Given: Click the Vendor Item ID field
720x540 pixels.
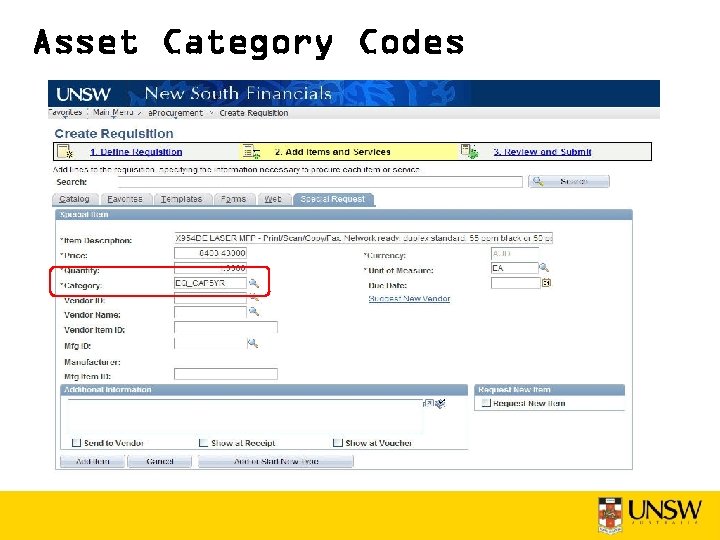Looking at the screenshot, I should [226, 327].
